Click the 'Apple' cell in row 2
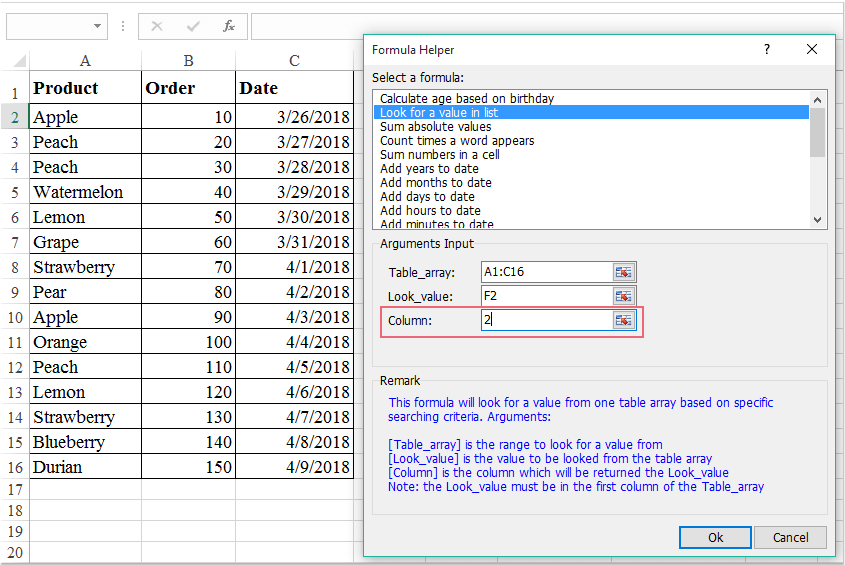 pos(85,117)
